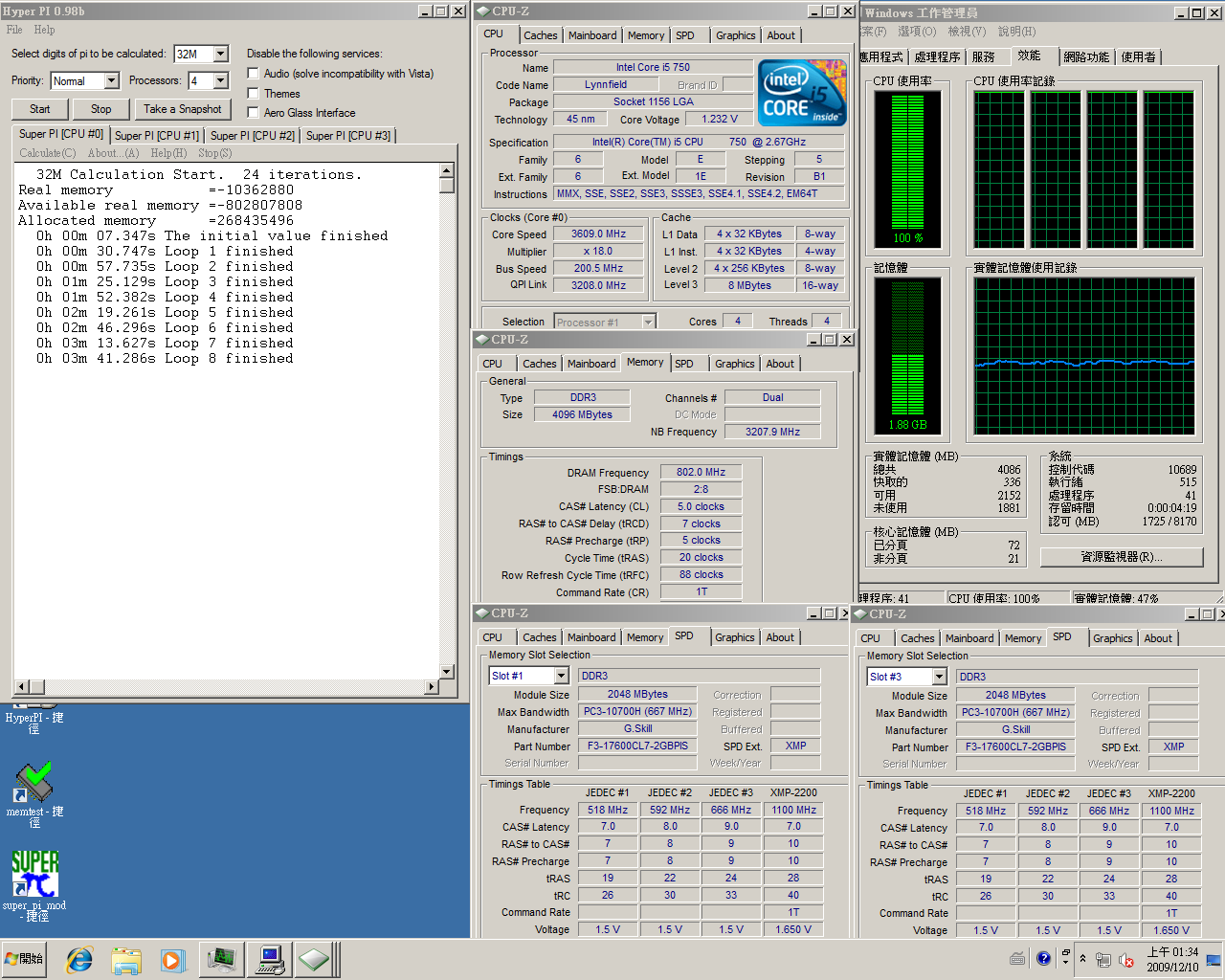Open the pi digits dropdown showing 32M
The width and height of the screenshot is (1225, 980).
221,54
